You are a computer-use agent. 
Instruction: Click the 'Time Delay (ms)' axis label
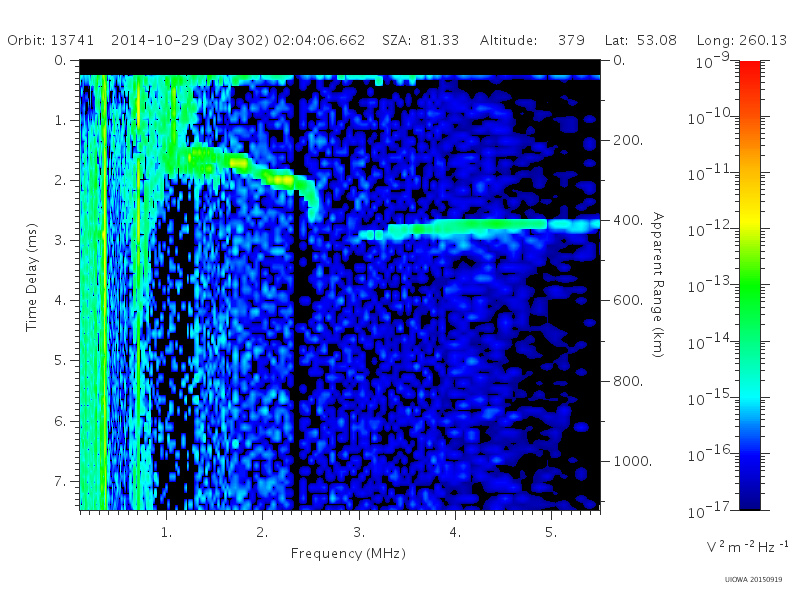click(x=32, y=277)
